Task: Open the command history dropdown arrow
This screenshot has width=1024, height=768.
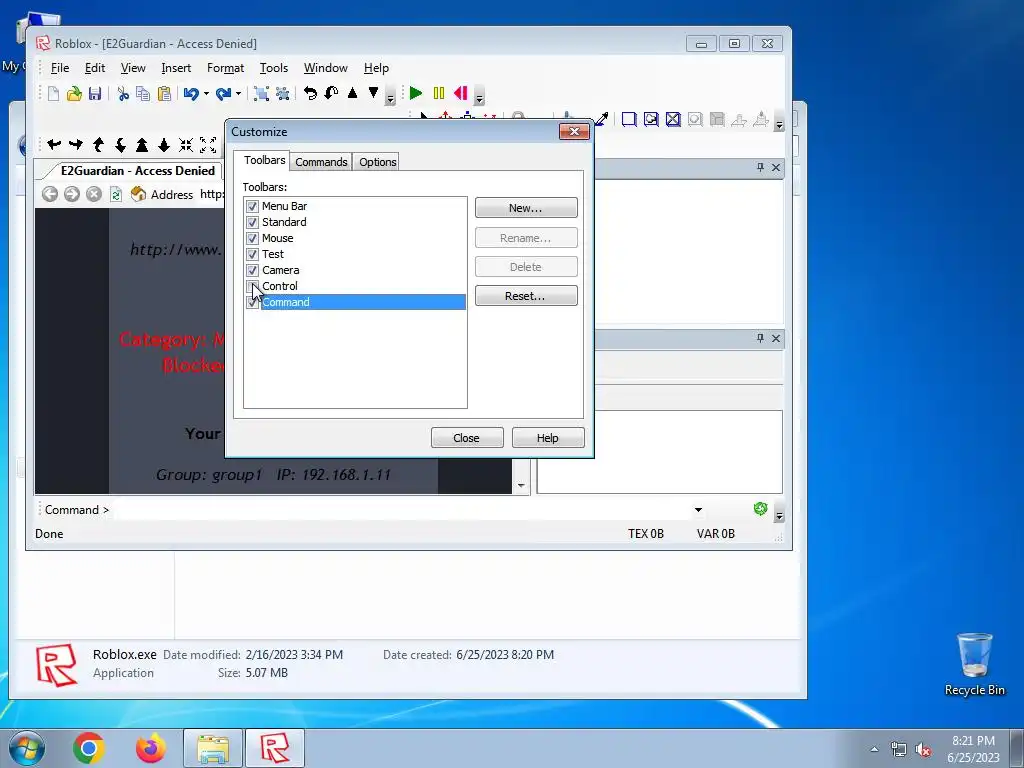Action: tap(698, 510)
